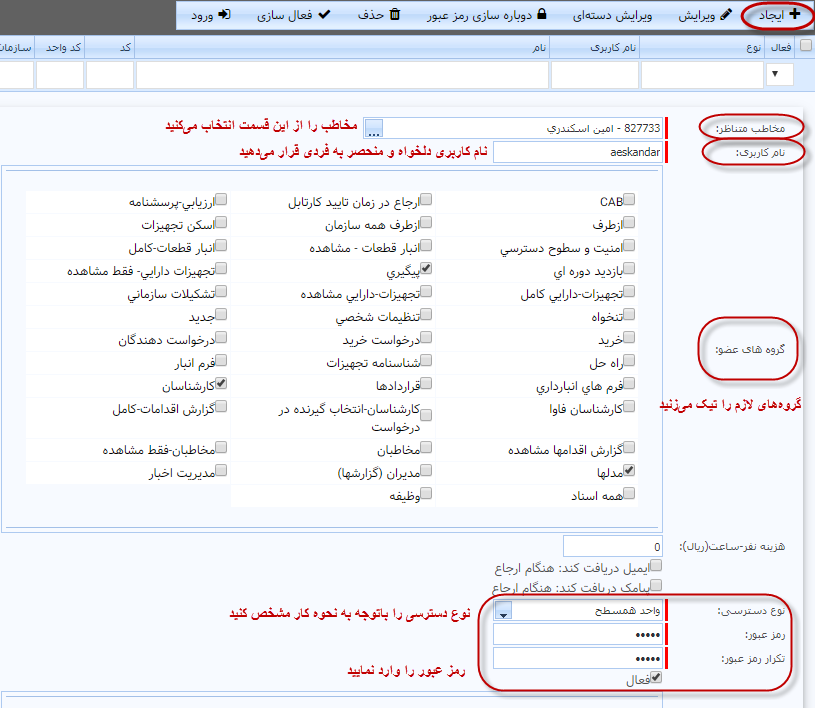This screenshot has width=815, height=708.
Task: Click the حذف (delete) trash icon
Action: 394,15
